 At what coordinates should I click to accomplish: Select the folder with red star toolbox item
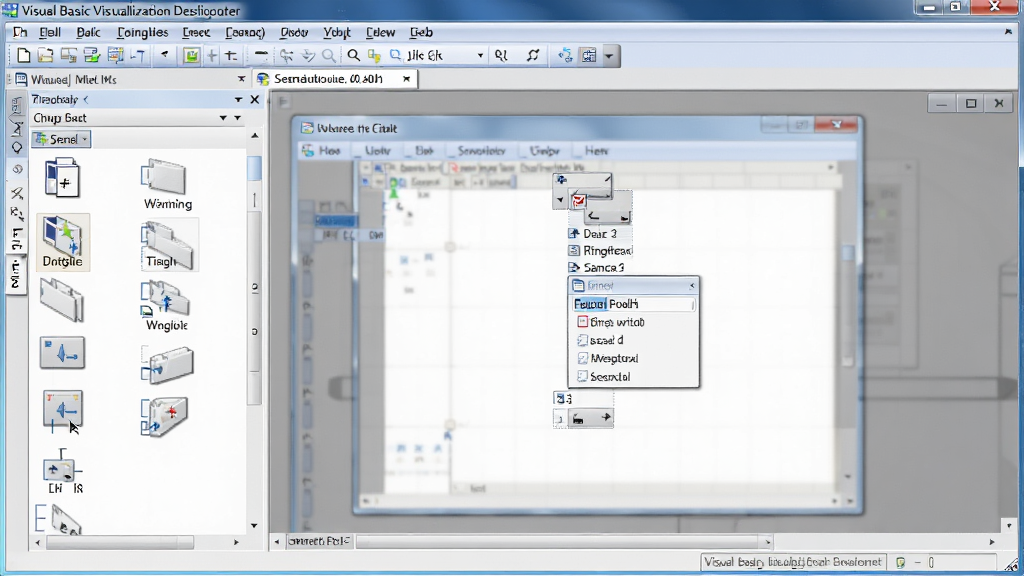[166, 416]
